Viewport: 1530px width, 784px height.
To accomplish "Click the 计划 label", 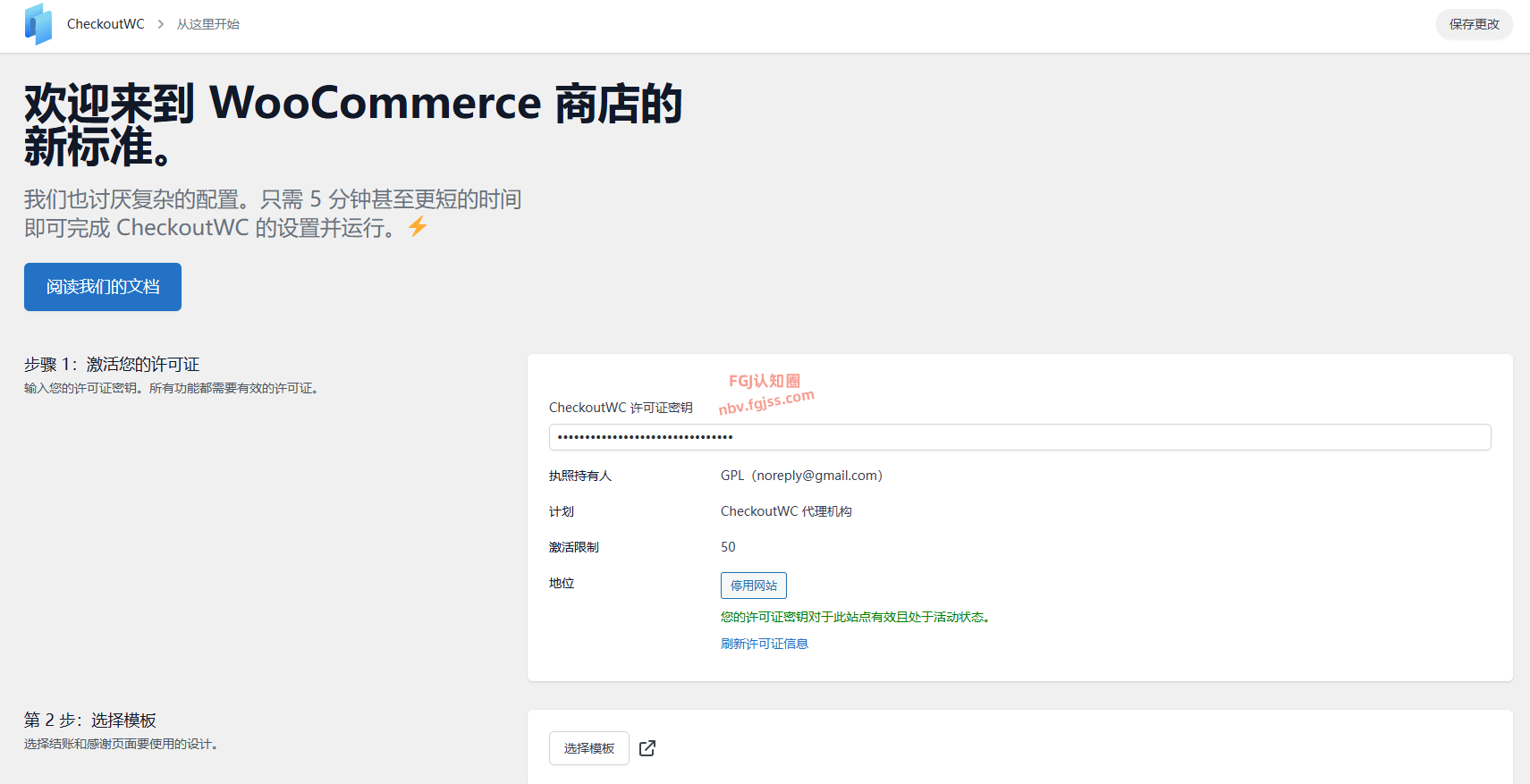I will point(562,511).
